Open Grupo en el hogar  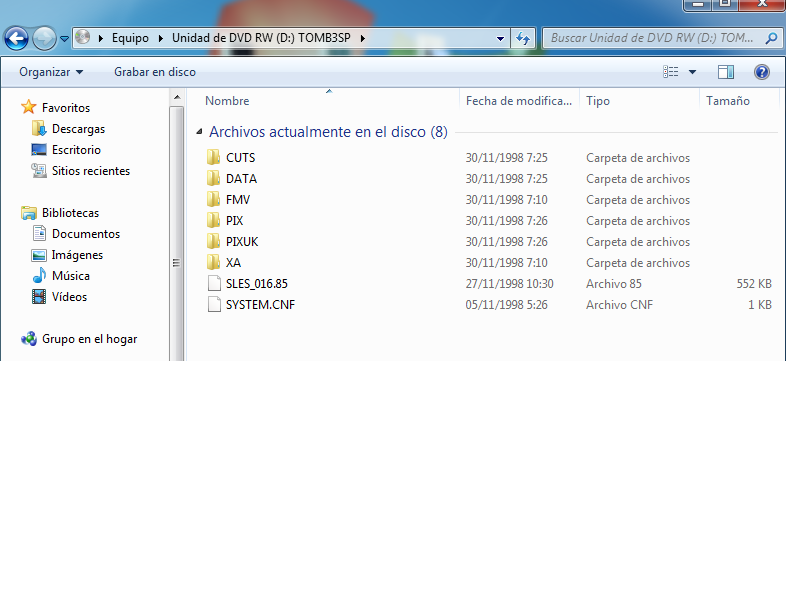tap(90, 339)
